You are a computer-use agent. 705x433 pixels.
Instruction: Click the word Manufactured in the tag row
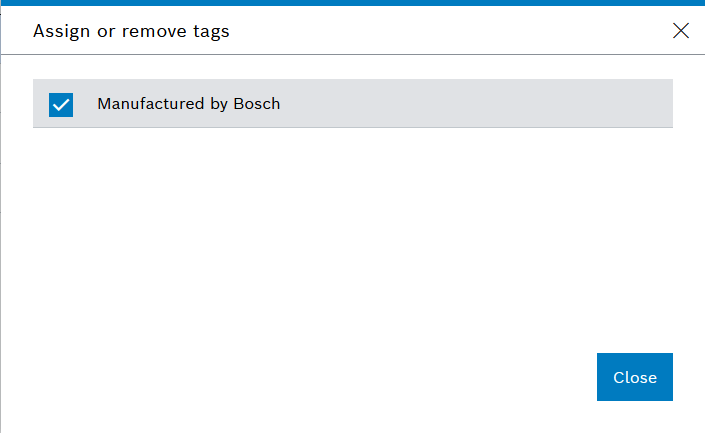151,104
